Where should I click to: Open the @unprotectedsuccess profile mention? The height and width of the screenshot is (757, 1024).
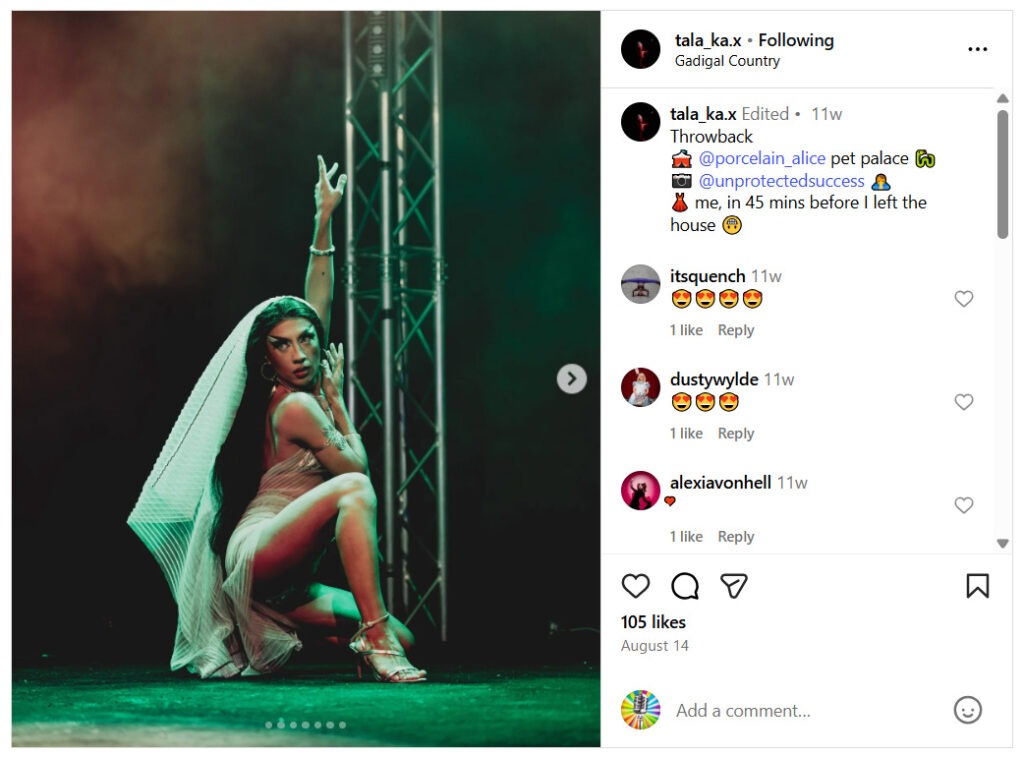pyautogui.click(x=781, y=181)
